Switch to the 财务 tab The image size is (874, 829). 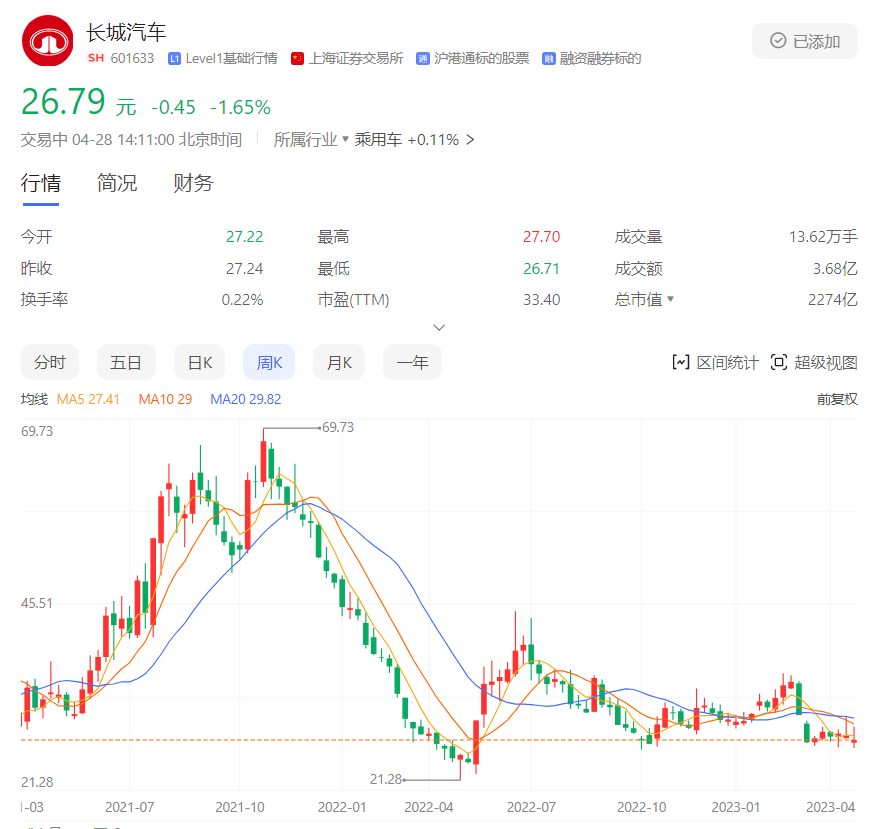coord(193,183)
